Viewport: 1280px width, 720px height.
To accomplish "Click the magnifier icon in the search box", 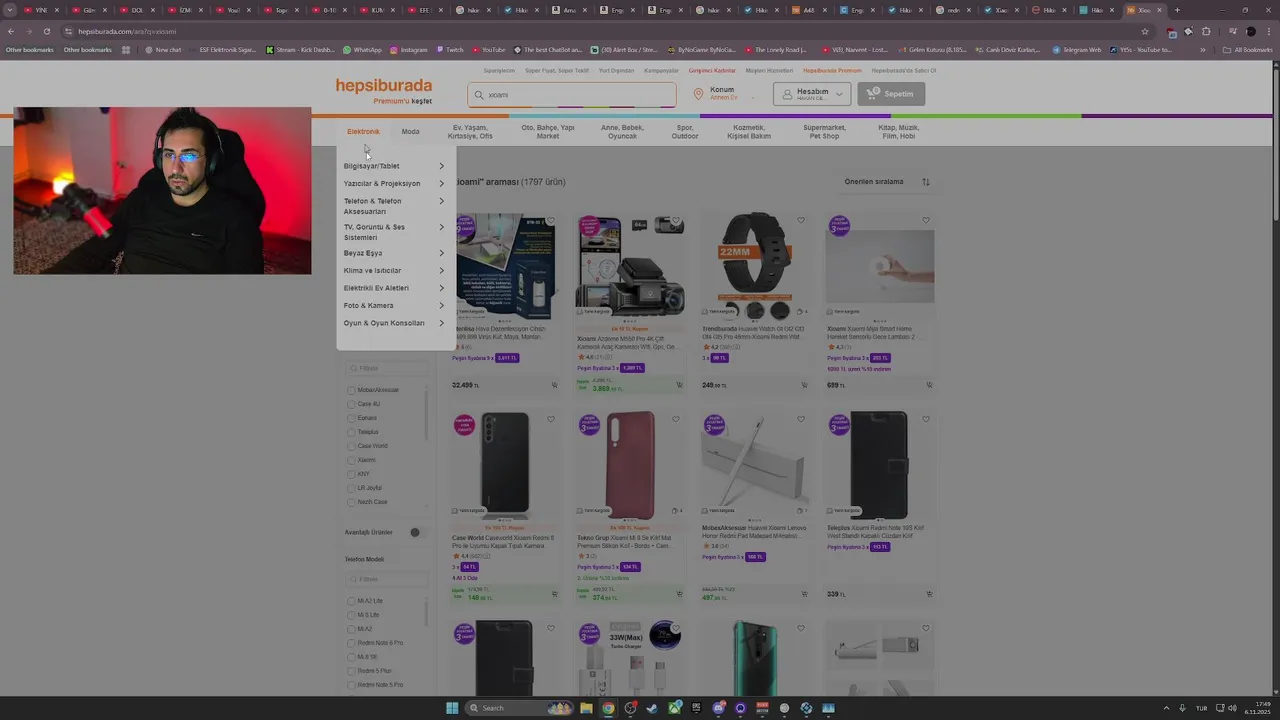I will tap(479, 95).
